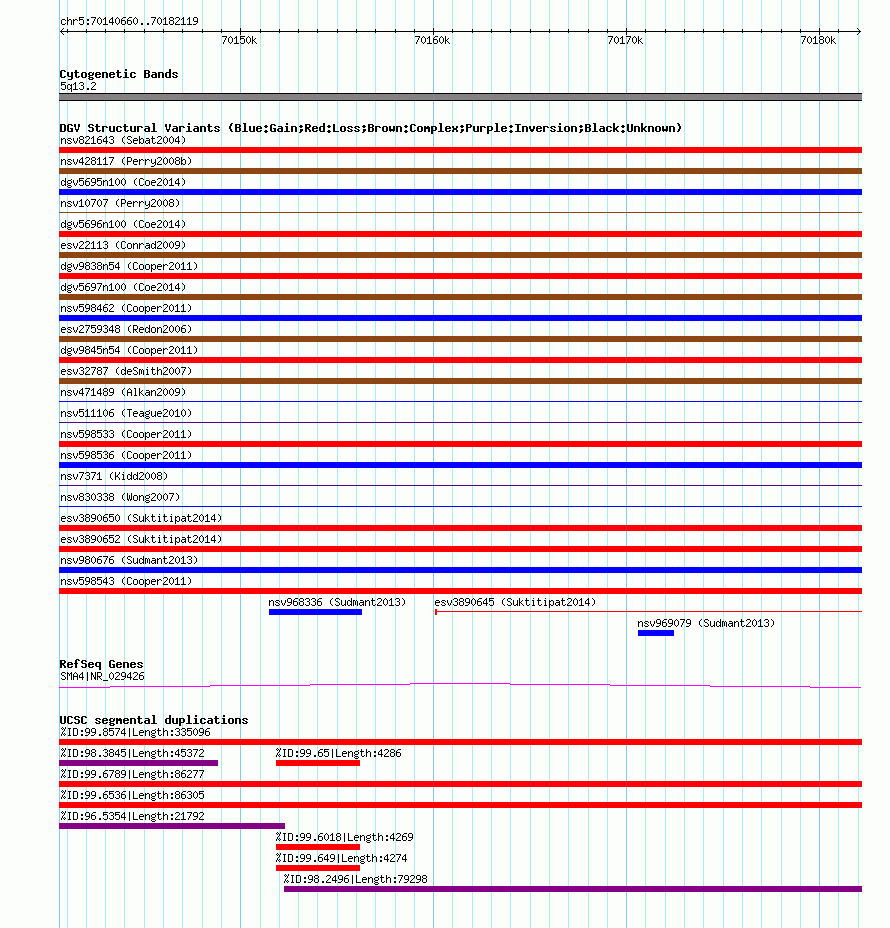Click the SMA4|NR_029426 gene label
This screenshot has width=890, height=928.
(102, 676)
